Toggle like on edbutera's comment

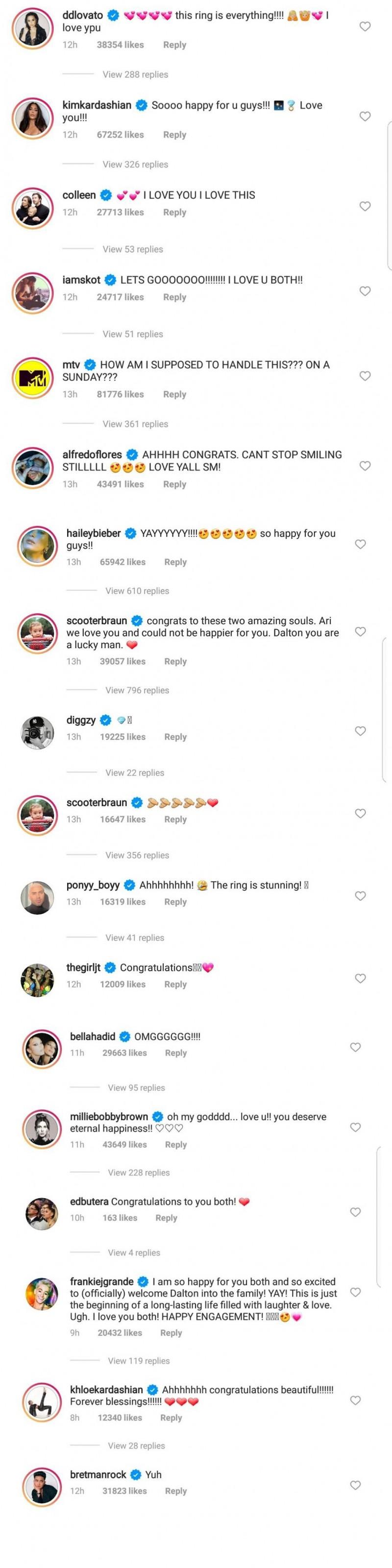[355, 1212]
